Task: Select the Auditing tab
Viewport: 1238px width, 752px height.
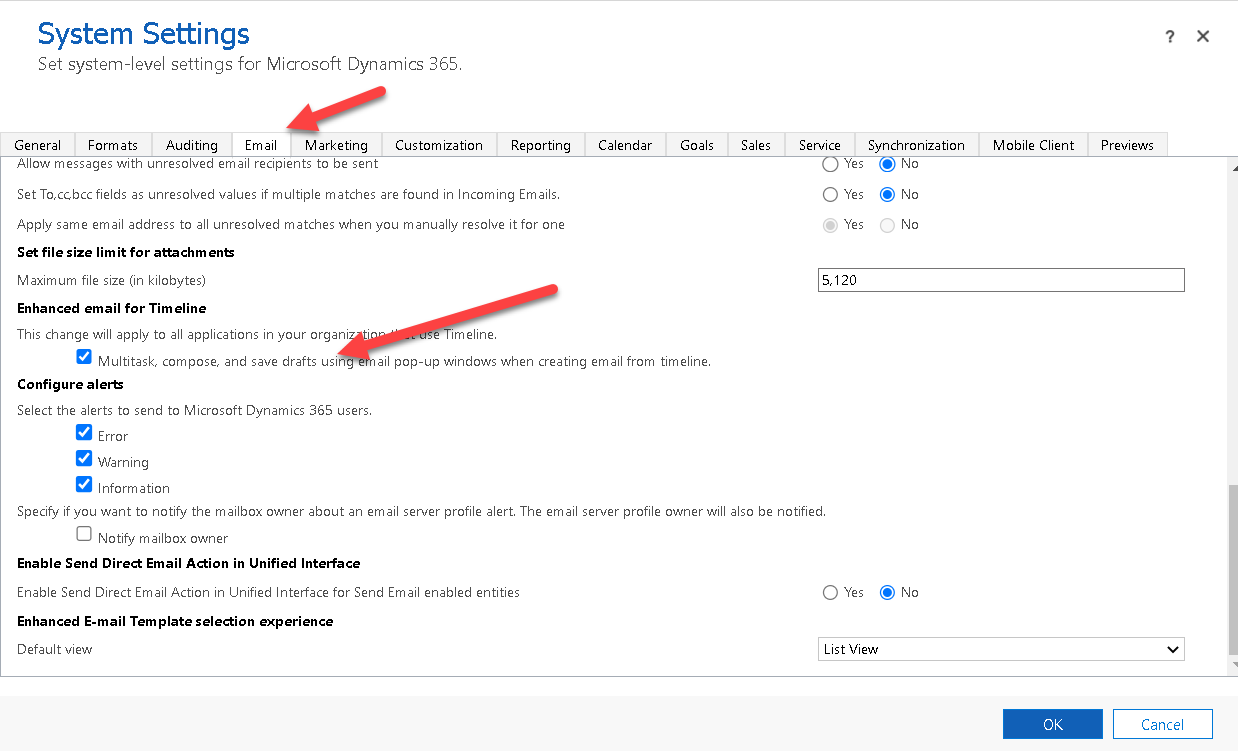Action: click(191, 144)
